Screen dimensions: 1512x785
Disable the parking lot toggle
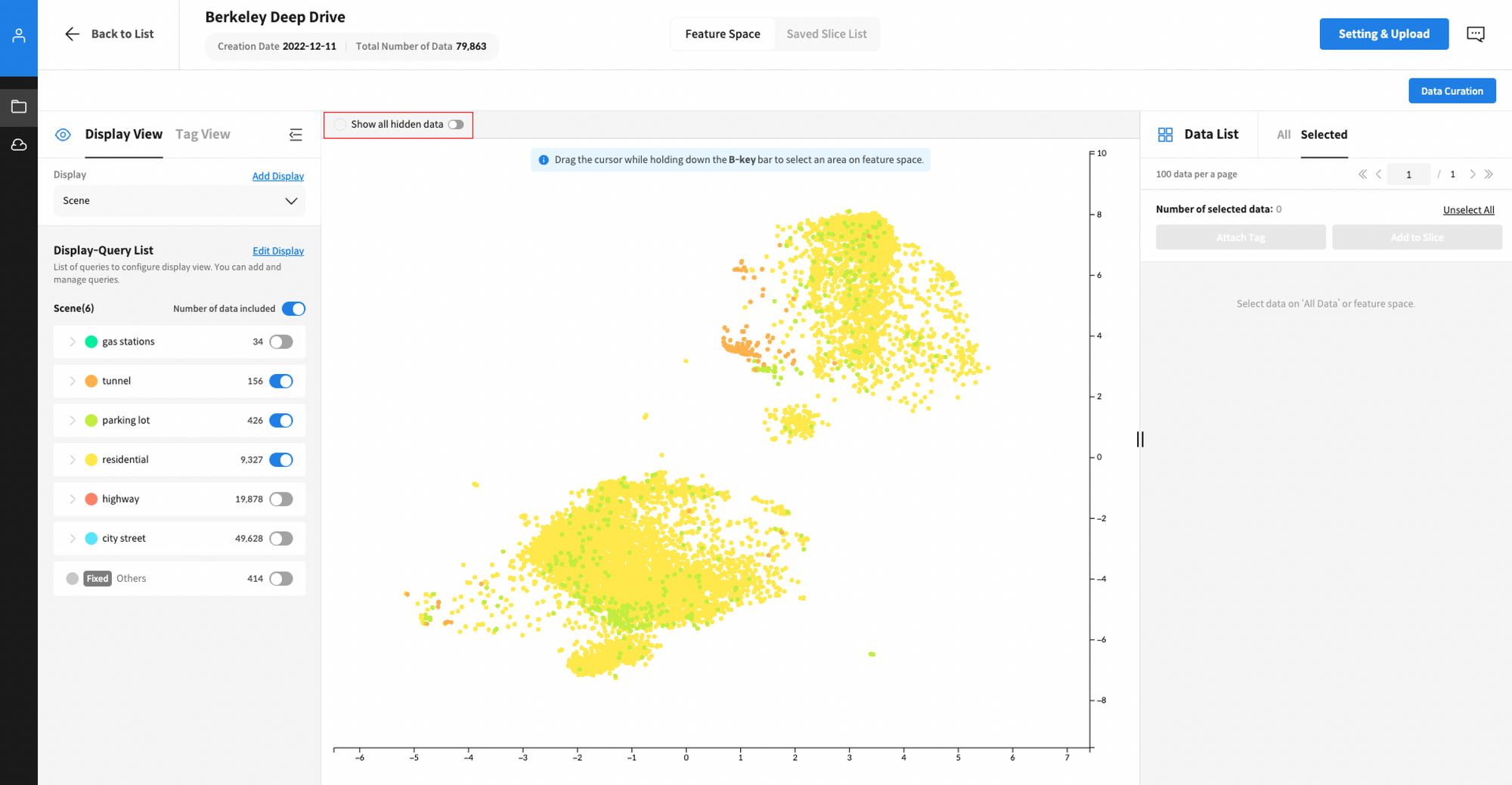pos(281,420)
